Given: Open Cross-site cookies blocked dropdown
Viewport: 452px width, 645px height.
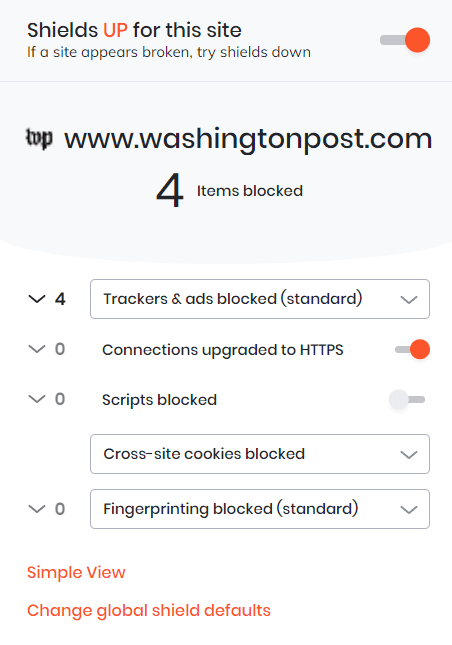Looking at the screenshot, I should pyautogui.click(x=260, y=454).
